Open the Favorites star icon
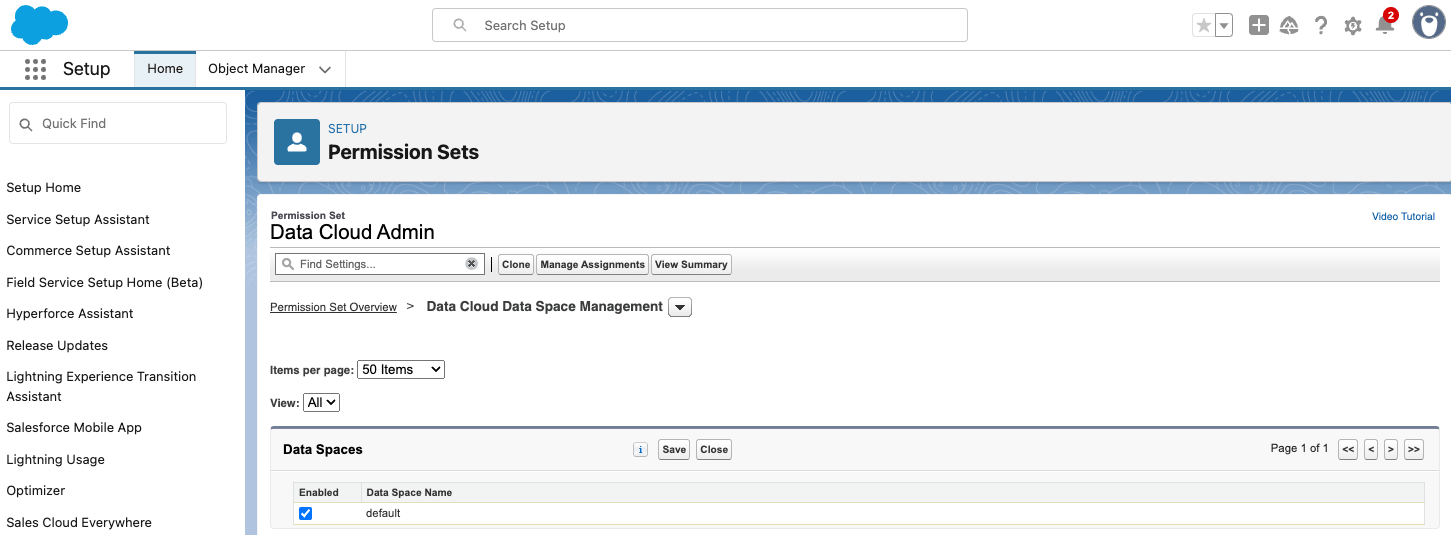The width and height of the screenshot is (1451, 535). [x=1203, y=26]
